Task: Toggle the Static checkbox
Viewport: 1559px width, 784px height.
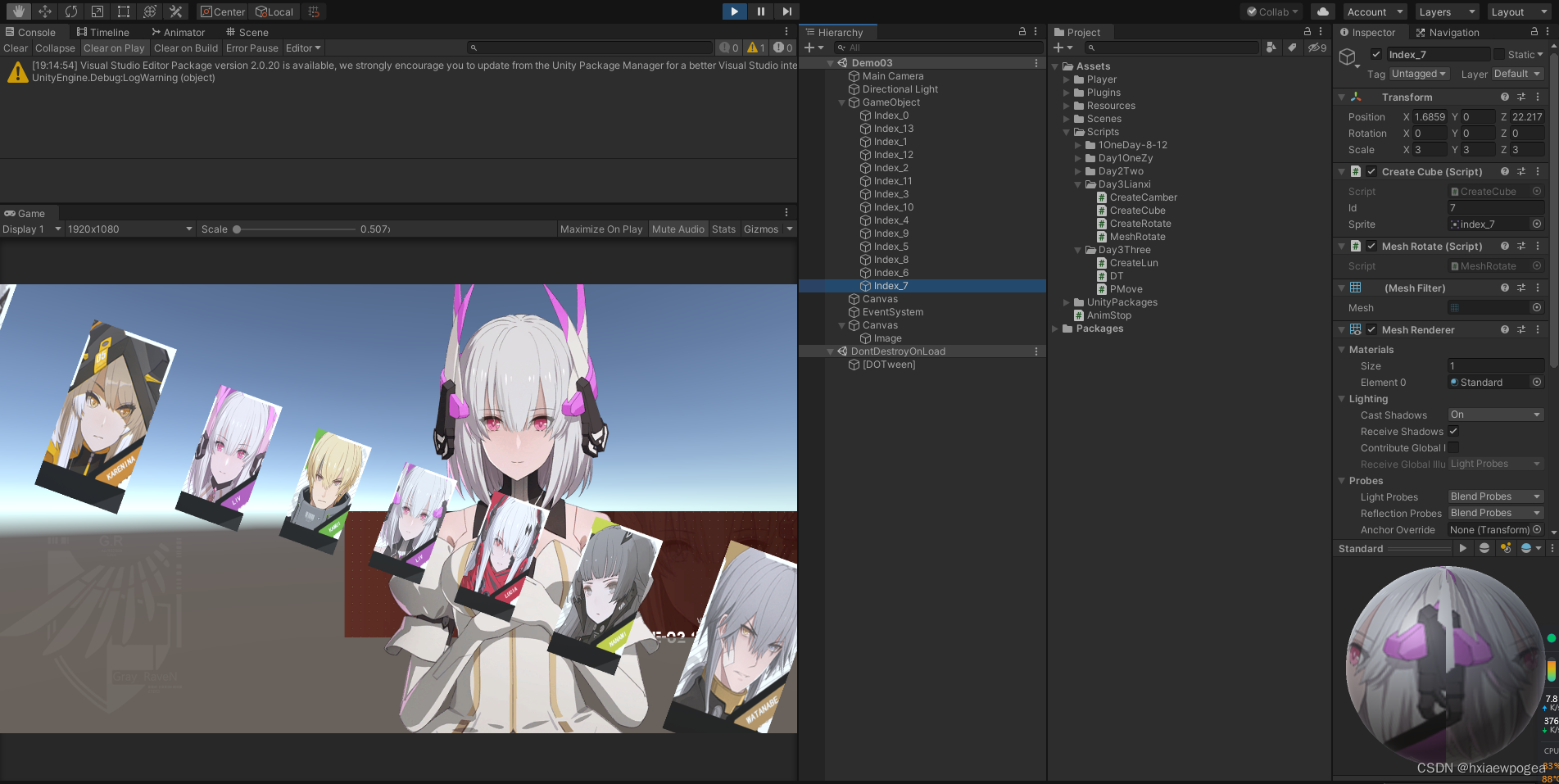Action: (1499, 55)
